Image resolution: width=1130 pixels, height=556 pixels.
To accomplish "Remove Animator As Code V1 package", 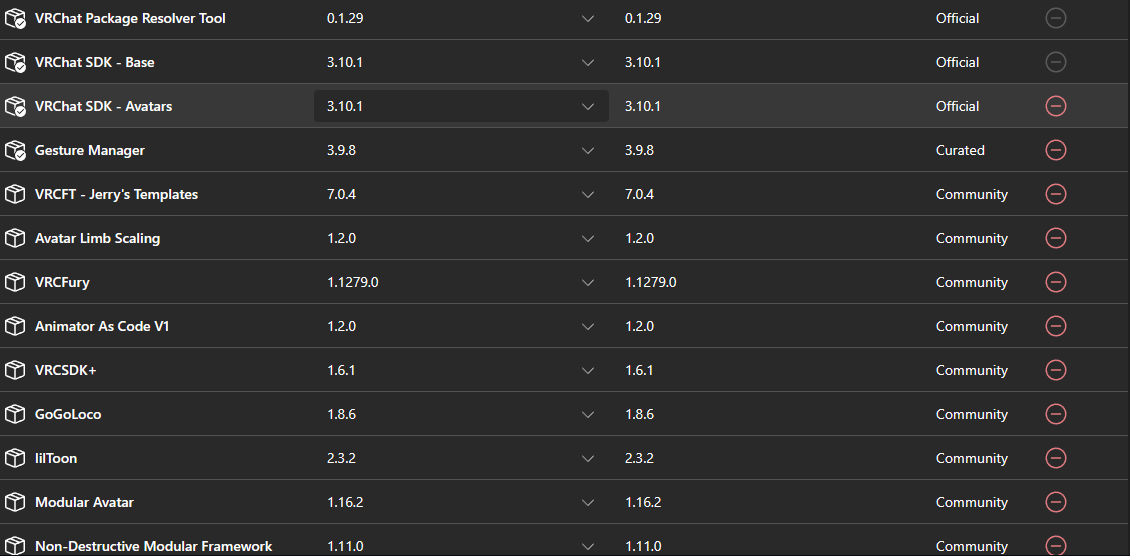I will click(x=1055, y=326).
